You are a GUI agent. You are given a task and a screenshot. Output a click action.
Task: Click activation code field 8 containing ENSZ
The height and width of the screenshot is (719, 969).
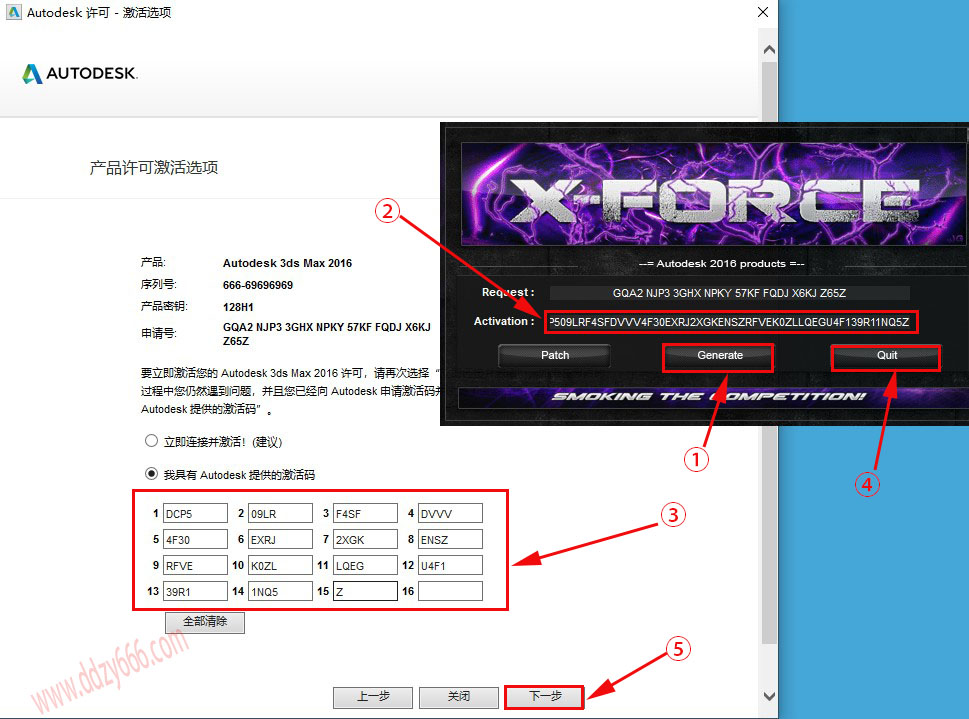coord(450,539)
